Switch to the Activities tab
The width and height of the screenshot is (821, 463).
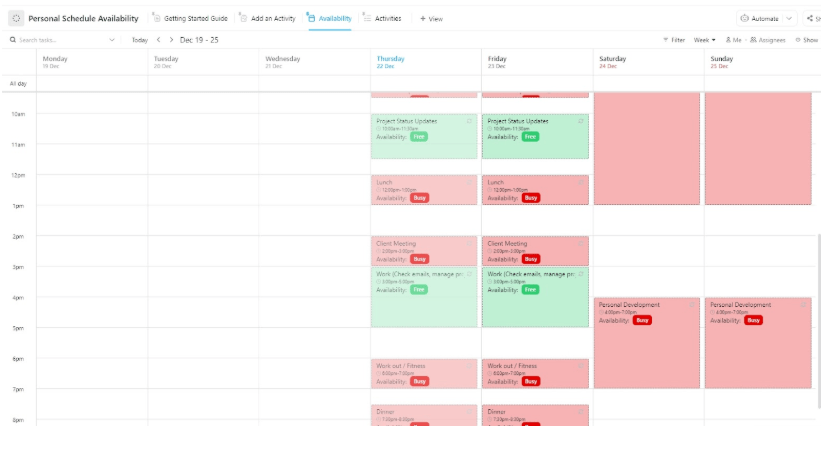[x=382, y=18]
